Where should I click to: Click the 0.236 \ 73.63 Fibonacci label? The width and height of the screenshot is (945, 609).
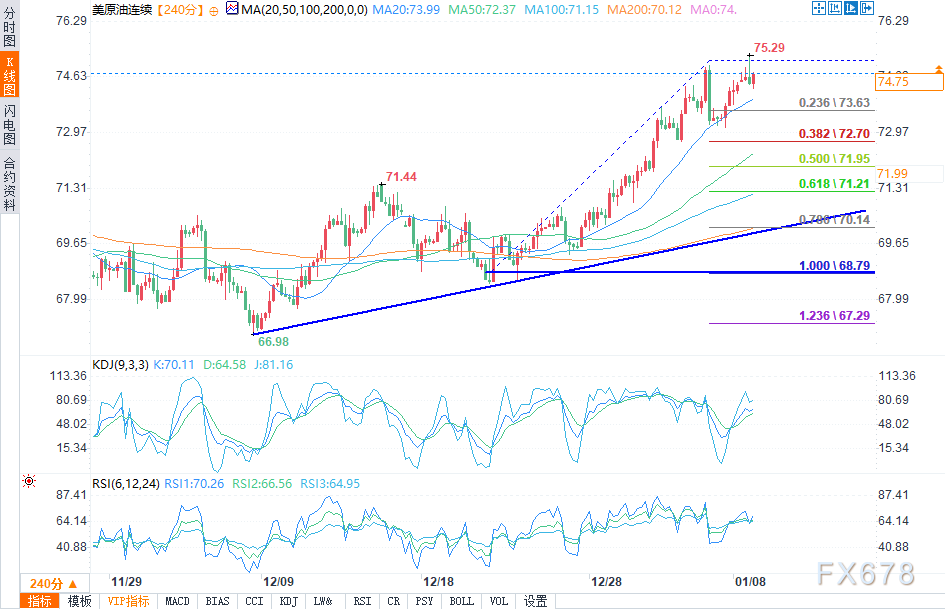click(835, 103)
